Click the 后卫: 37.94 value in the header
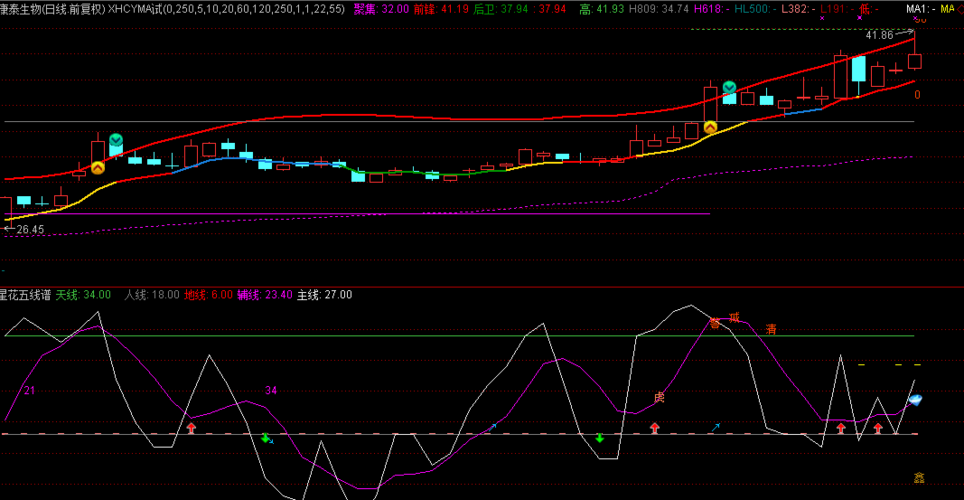 501,9
